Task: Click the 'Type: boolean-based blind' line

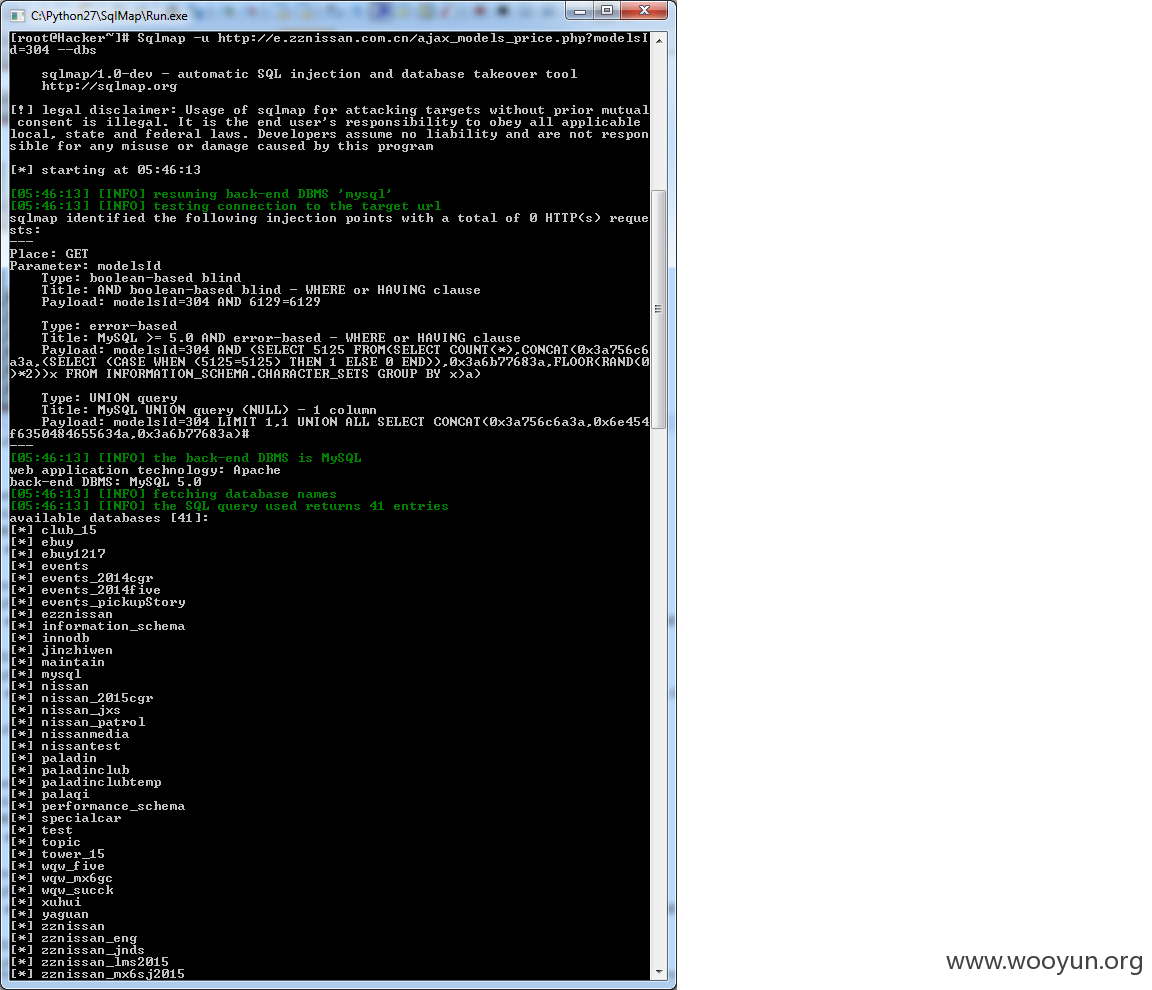Action: pos(141,278)
